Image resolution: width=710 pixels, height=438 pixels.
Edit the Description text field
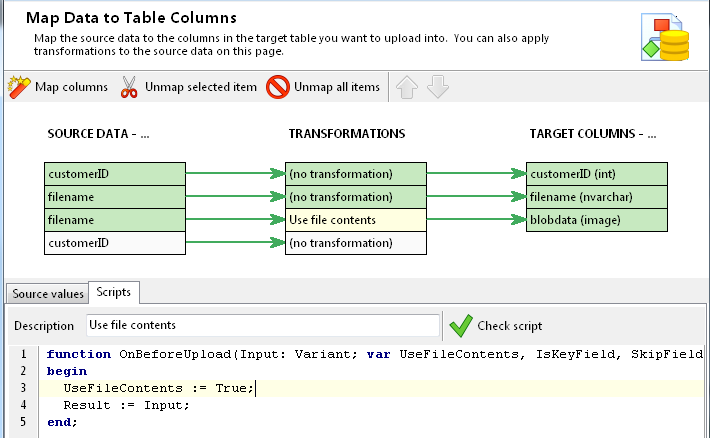(260, 325)
